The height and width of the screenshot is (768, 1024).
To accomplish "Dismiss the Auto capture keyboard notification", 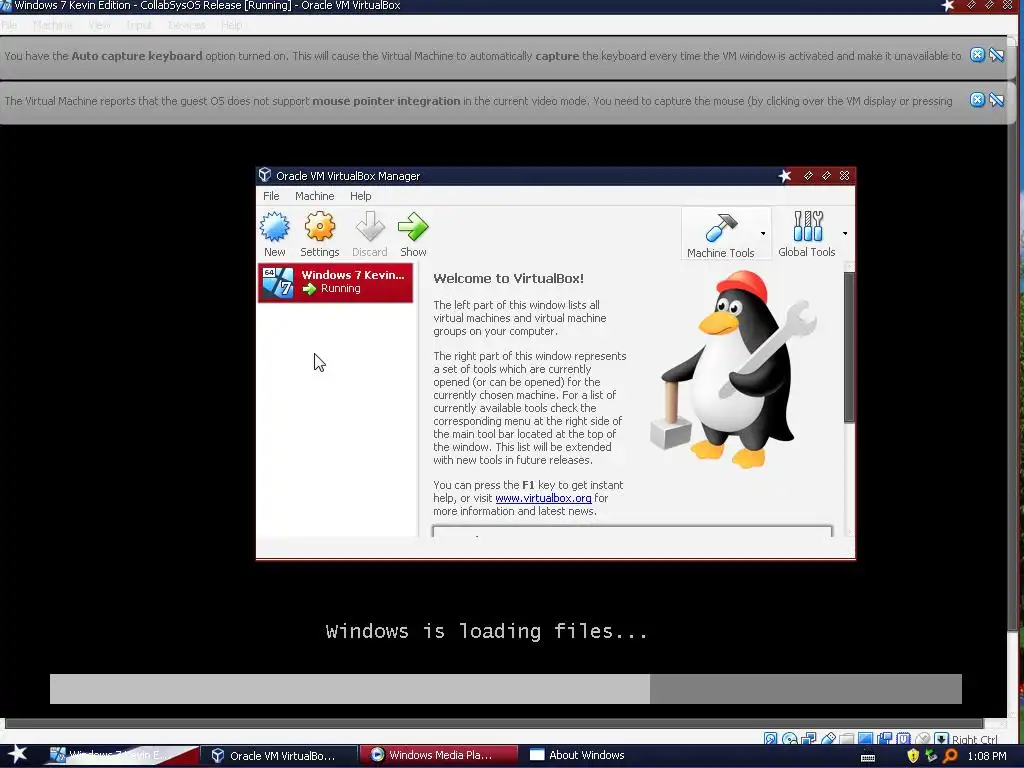I will tap(977, 55).
